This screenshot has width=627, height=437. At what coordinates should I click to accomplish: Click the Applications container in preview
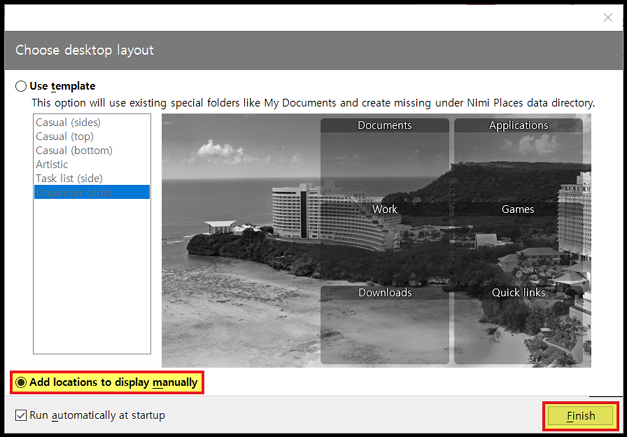(518, 160)
